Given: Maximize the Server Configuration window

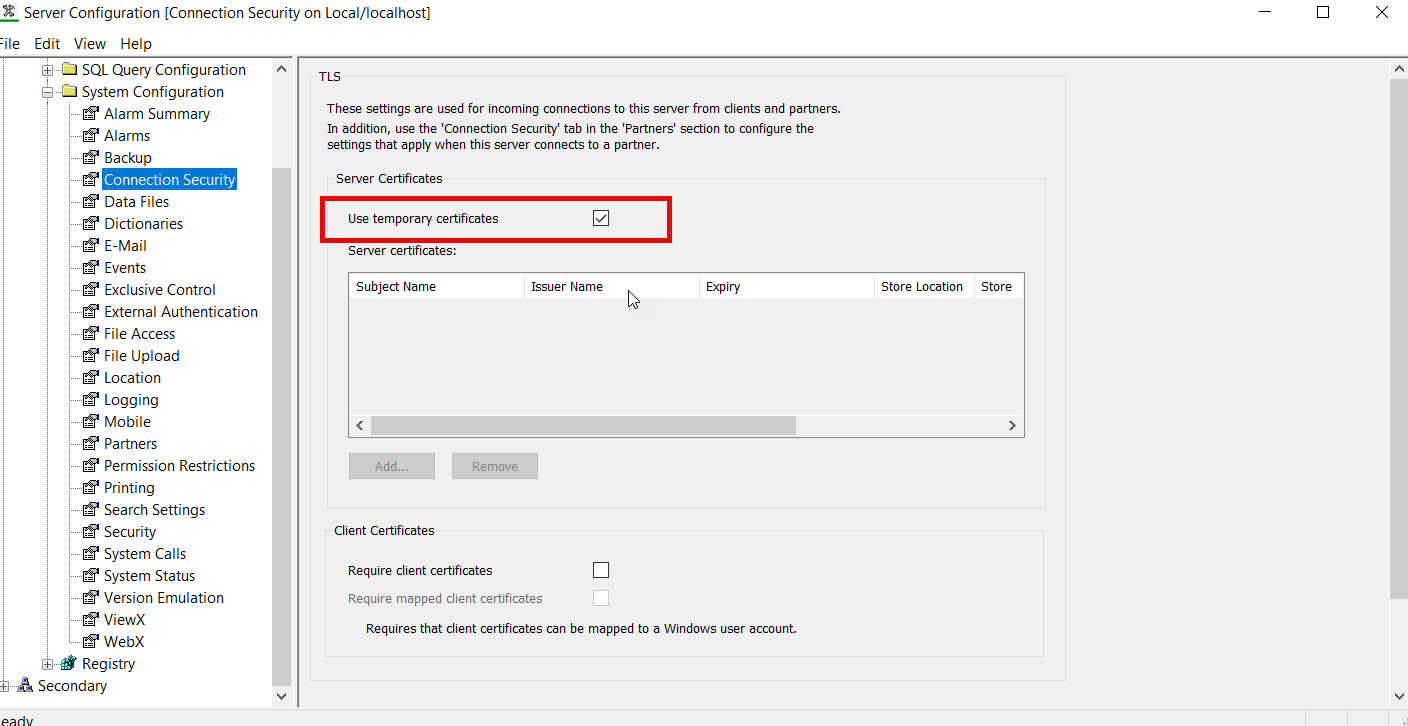Looking at the screenshot, I should [1323, 13].
